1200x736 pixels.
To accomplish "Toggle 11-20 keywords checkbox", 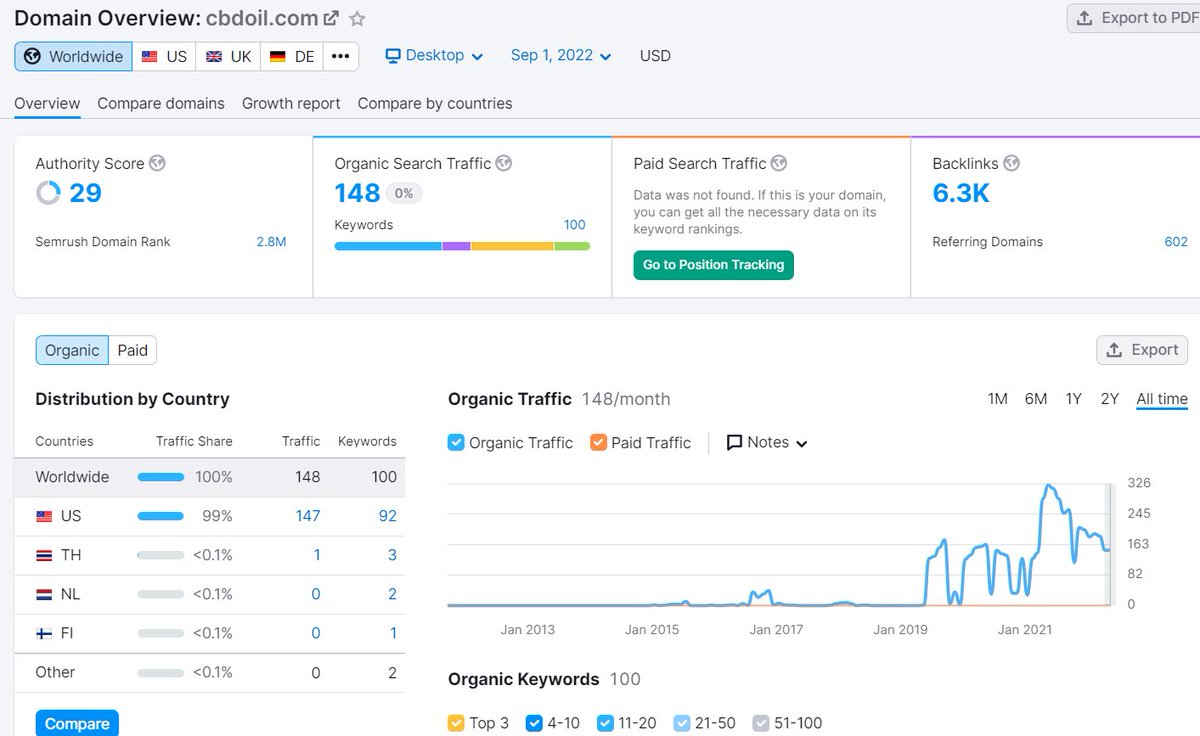I will coord(605,722).
